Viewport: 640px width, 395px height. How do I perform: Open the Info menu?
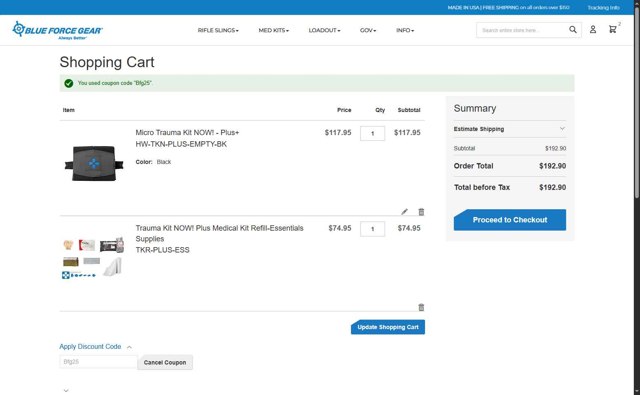tap(405, 30)
